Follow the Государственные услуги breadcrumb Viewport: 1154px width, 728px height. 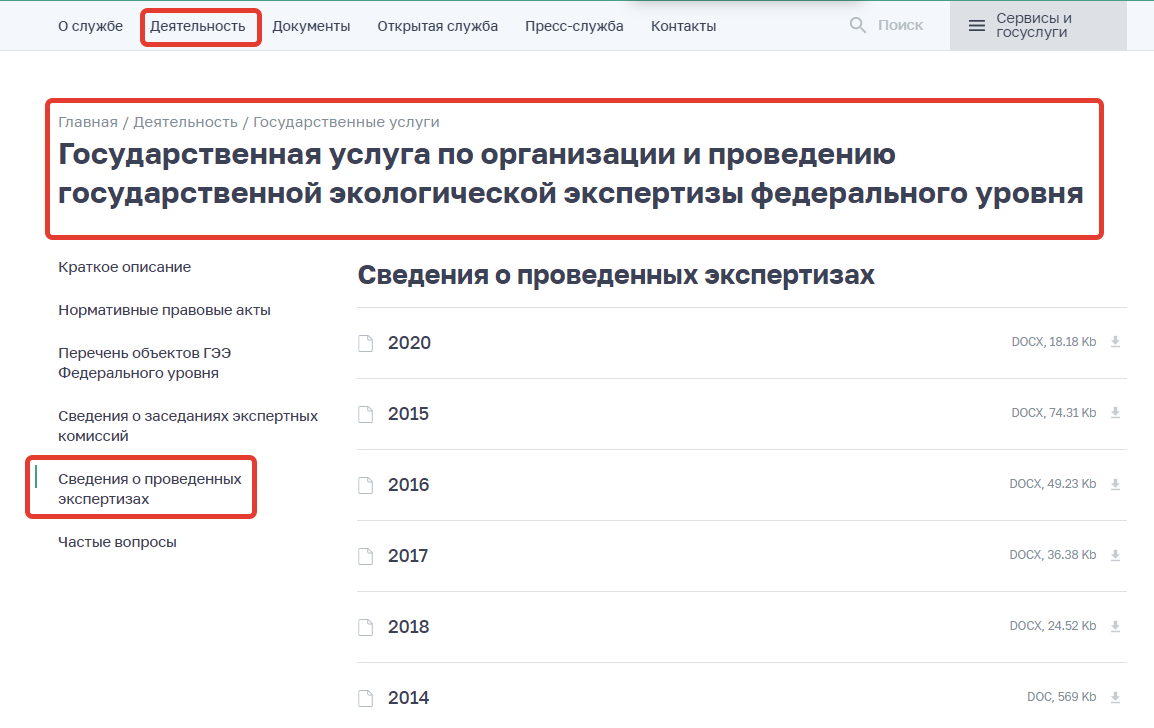[x=346, y=122]
